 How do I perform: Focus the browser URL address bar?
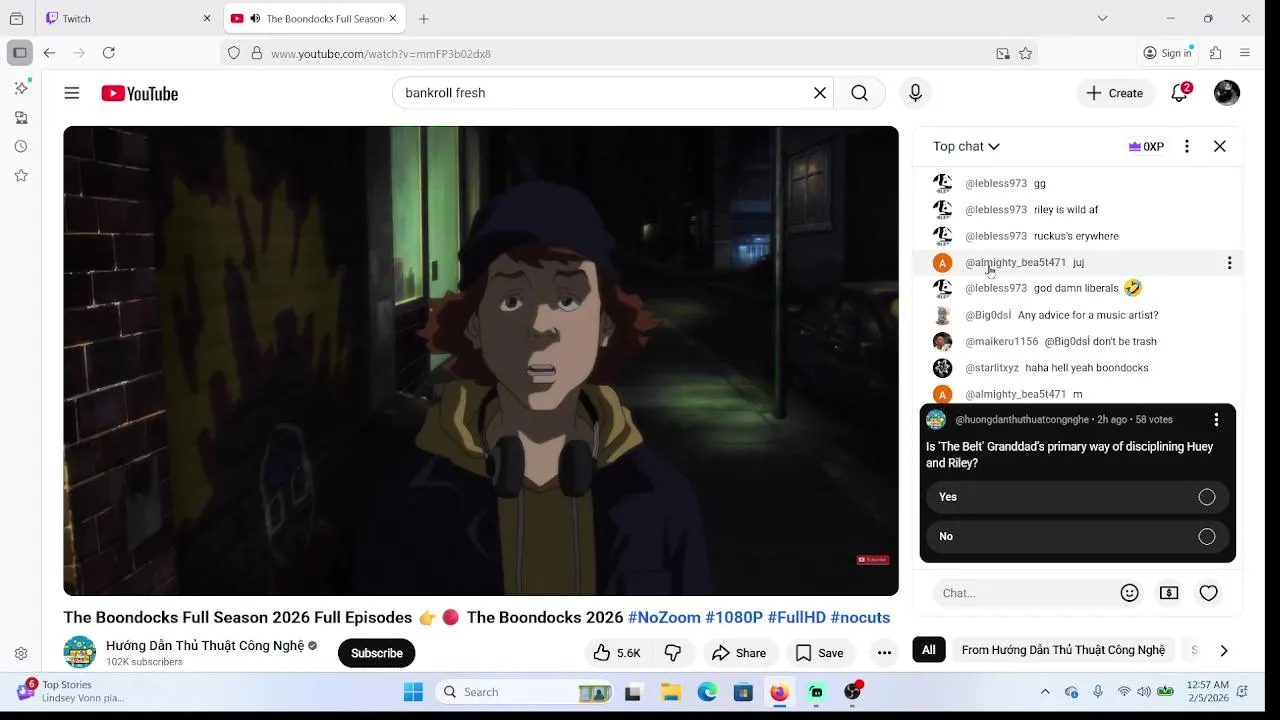point(630,53)
